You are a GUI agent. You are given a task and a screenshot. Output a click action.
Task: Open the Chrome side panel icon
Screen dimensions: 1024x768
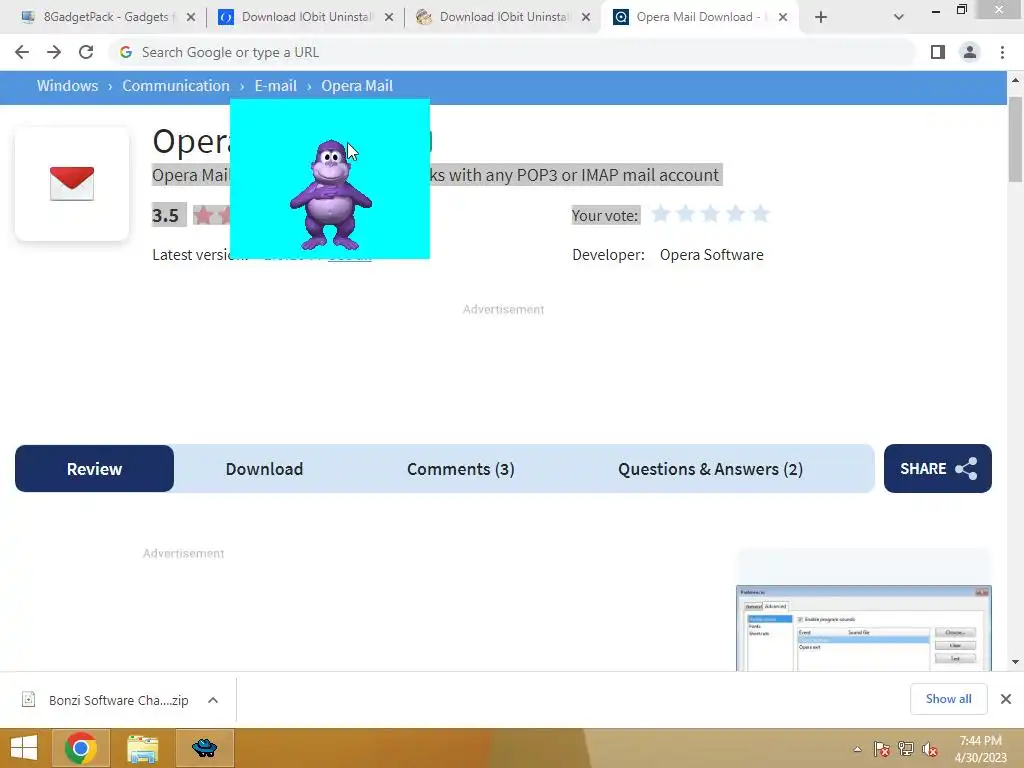(938, 52)
